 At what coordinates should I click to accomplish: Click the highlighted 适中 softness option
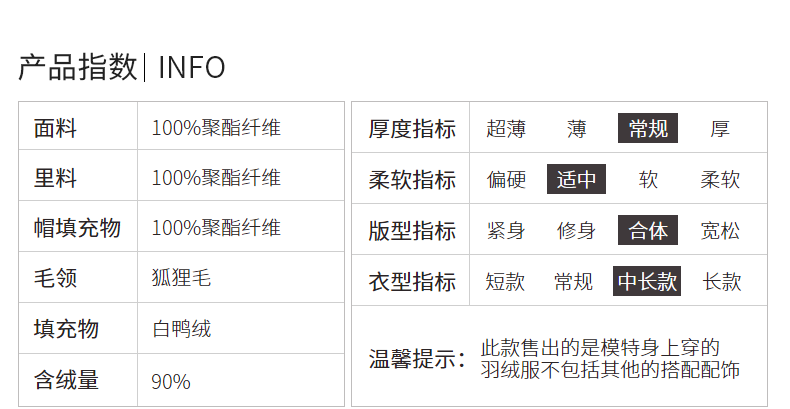(577, 180)
